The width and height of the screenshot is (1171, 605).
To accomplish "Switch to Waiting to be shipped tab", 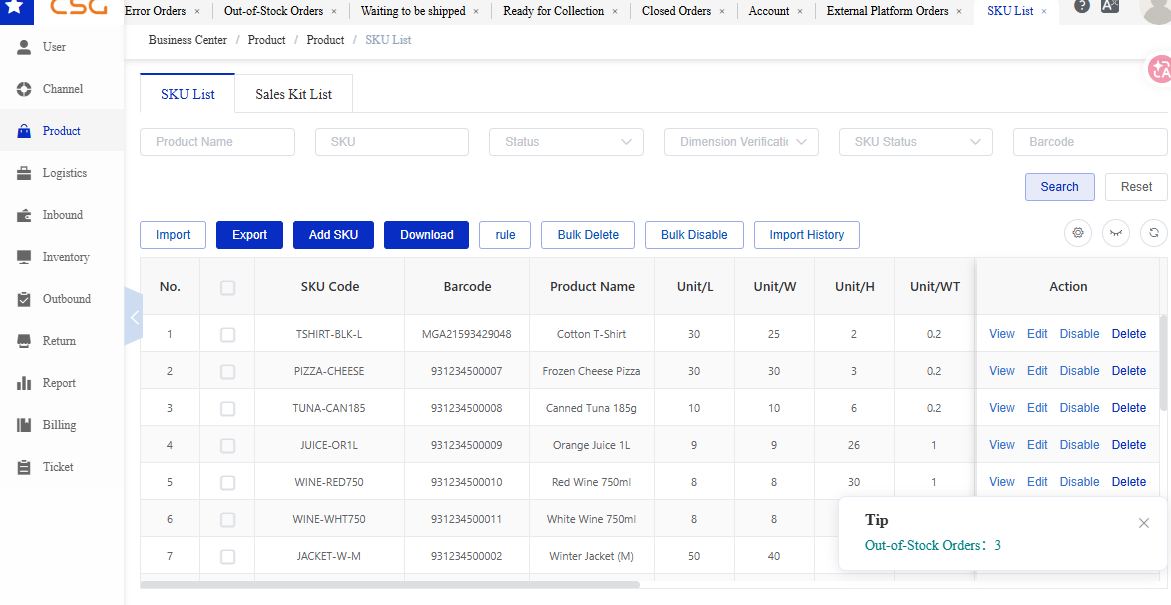I will (413, 11).
